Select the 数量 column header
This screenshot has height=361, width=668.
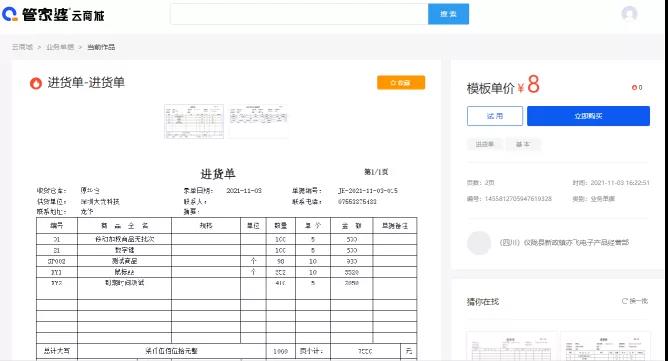tap(280, 225)
